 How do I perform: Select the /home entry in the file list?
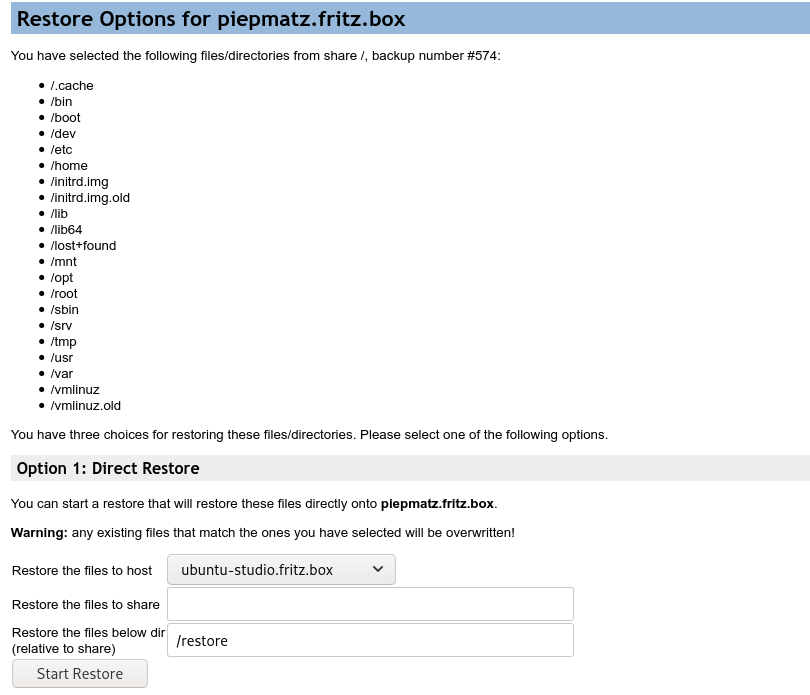(x=70, y=165)
